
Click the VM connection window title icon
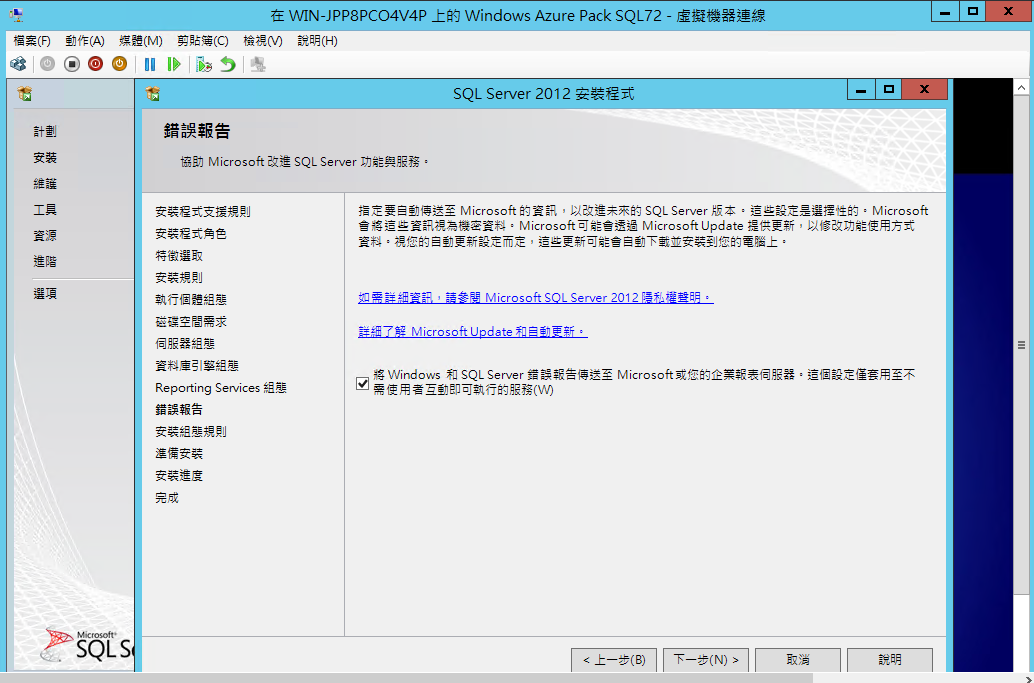click(x=16, y=14)
